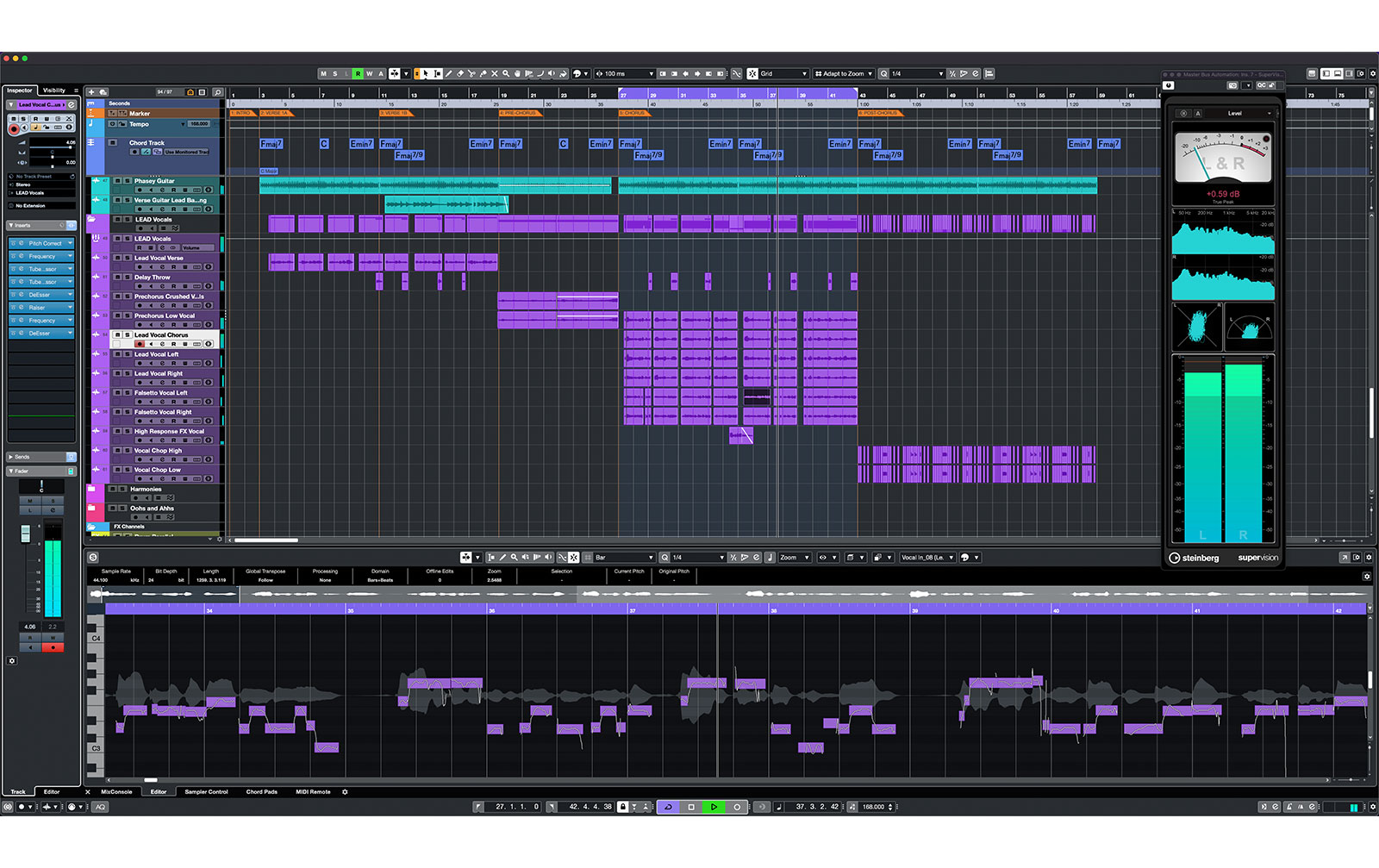The width and height of the screenshot is (1379, 868).
Task: Click the LEAD Vocals folder track icon
Action: [x=91, y=219]
